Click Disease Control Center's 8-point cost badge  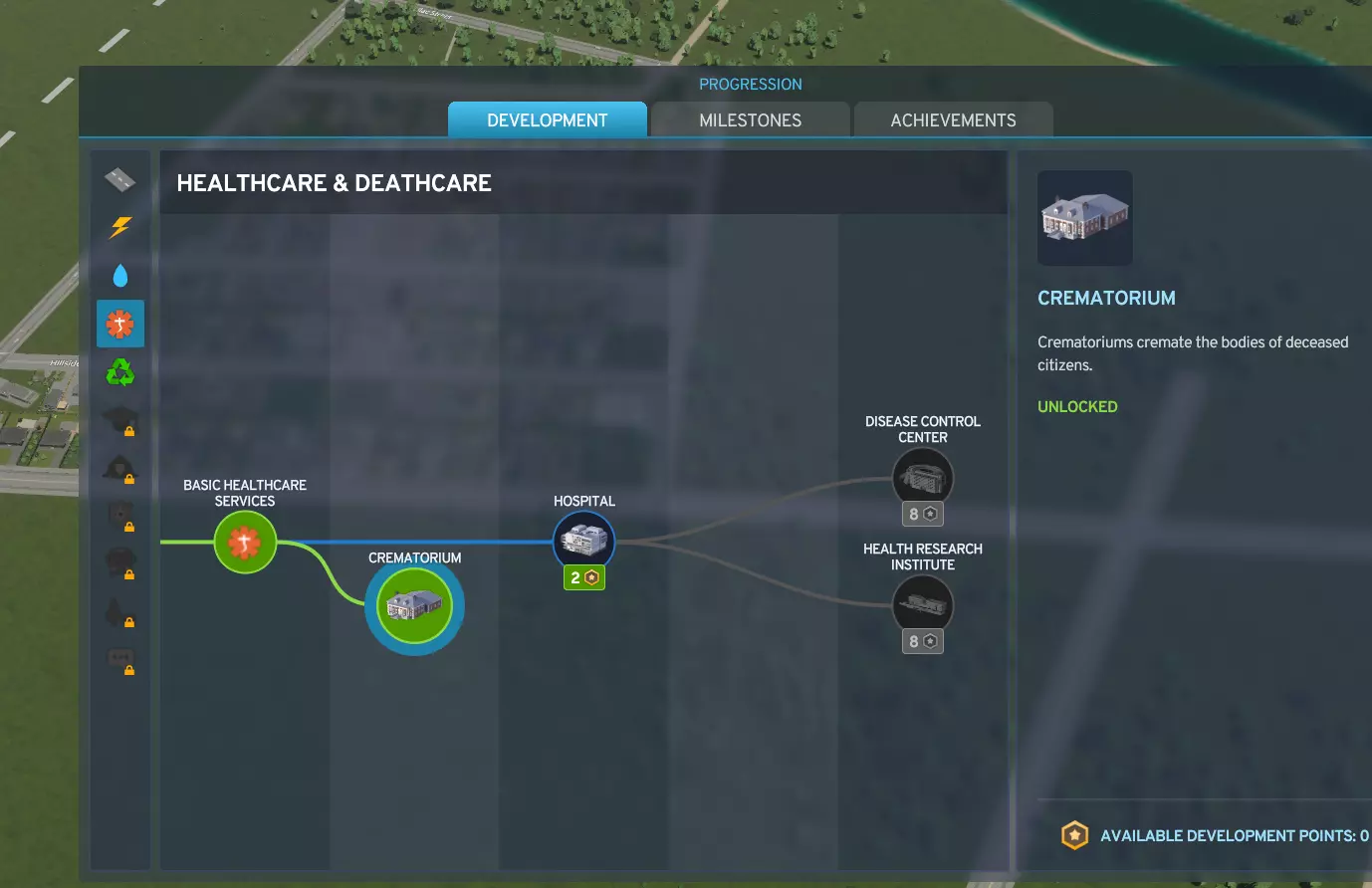click(x=923, y=514)
